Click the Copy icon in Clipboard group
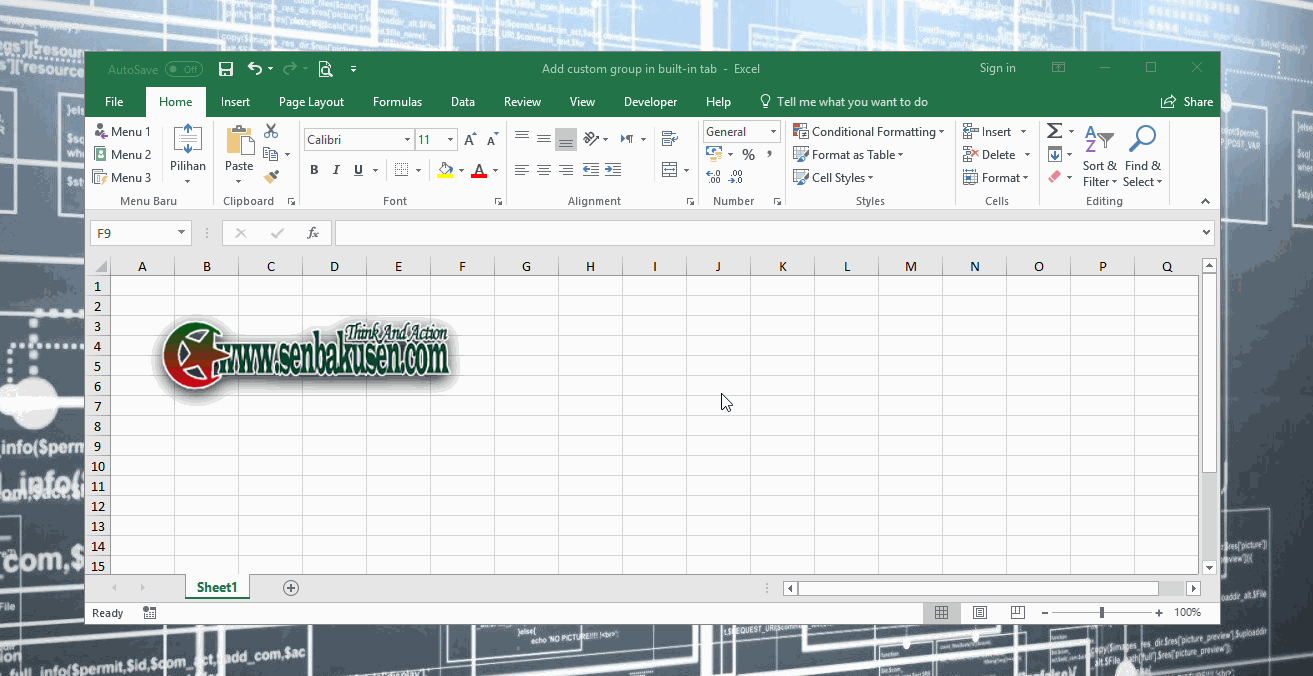1313x676 pixels. tap(270, 154)
